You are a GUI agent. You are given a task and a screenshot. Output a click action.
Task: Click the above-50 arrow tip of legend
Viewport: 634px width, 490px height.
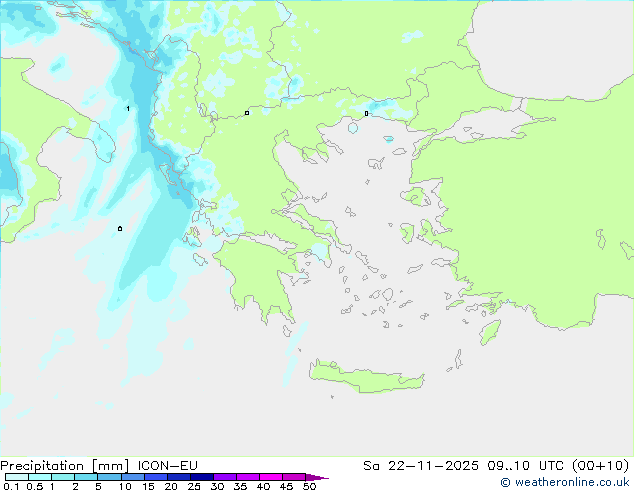click(317, 477)
